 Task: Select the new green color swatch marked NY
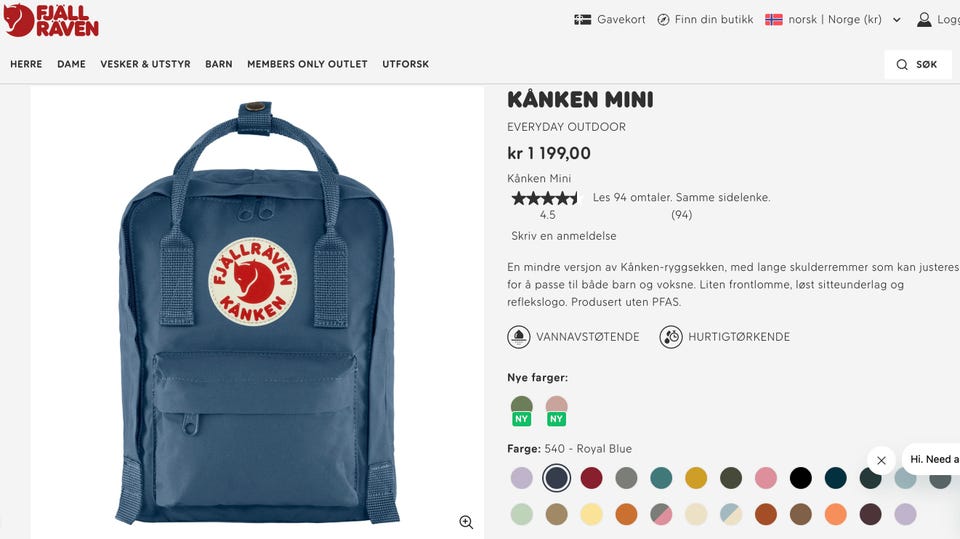[522, 410]
